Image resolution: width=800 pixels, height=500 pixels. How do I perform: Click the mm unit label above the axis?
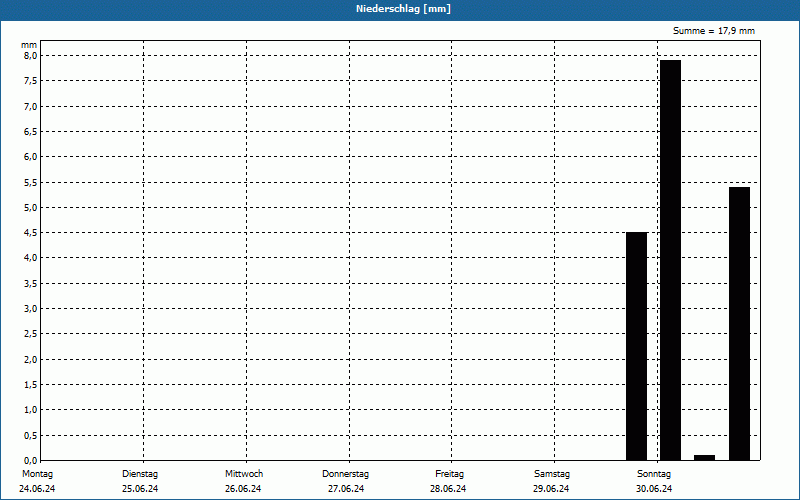point(29,45)
